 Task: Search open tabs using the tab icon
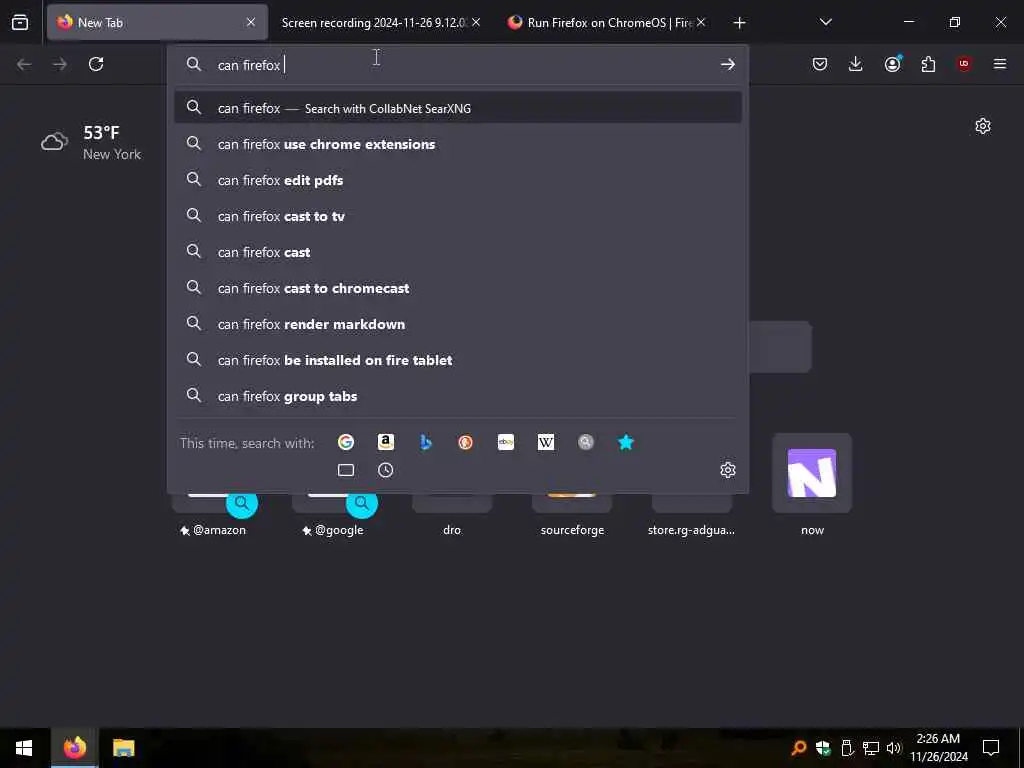(x=345, y=470)
